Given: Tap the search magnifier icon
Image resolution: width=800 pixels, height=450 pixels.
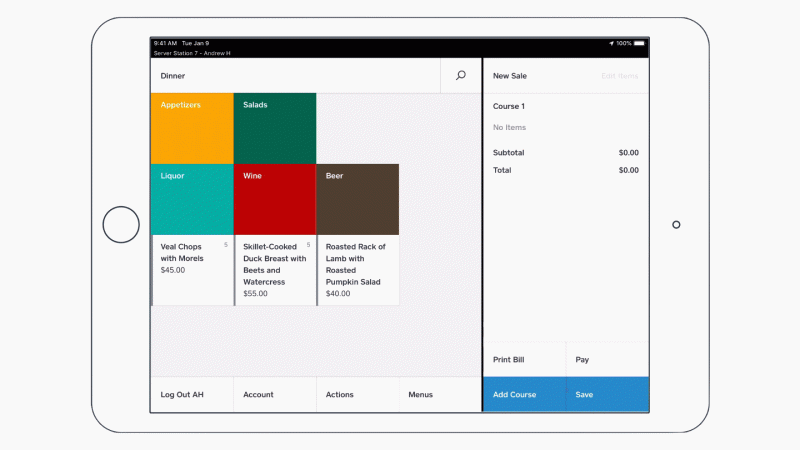Looking at the screenshot, I should pyautogui.click(x=460, y=75).
